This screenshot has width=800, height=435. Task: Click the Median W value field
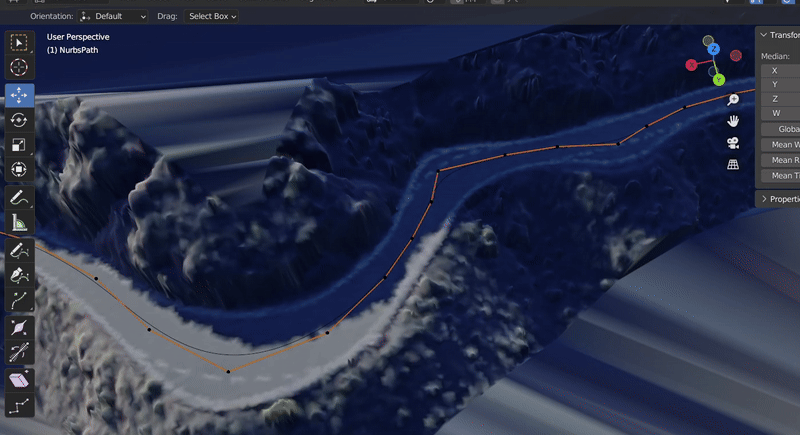click(x=781, y=113)
